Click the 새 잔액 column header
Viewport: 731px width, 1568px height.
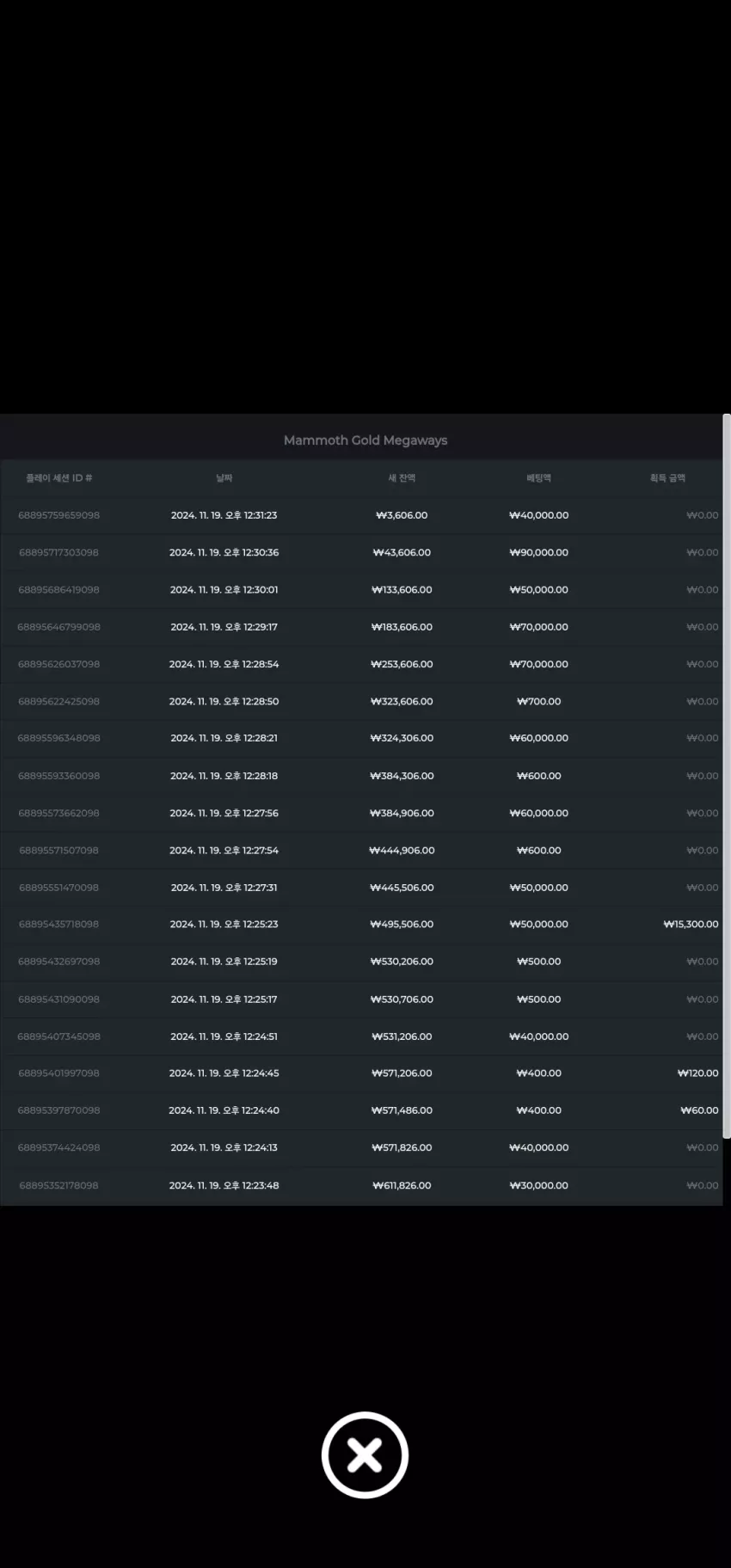[x=402, y=478]
